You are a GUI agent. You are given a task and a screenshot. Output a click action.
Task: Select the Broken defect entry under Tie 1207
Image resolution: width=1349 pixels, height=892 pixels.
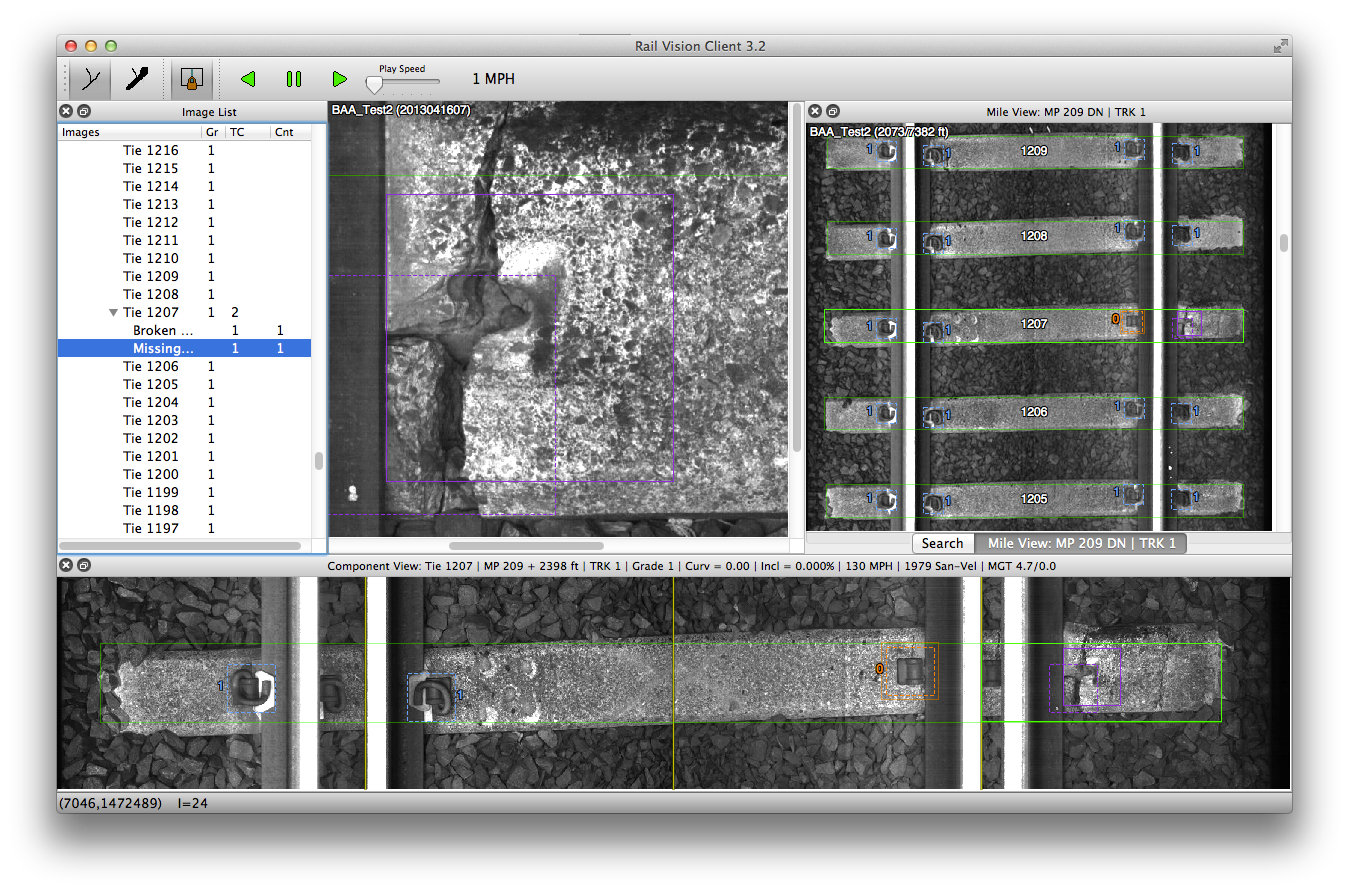click(x=162, y=330)
